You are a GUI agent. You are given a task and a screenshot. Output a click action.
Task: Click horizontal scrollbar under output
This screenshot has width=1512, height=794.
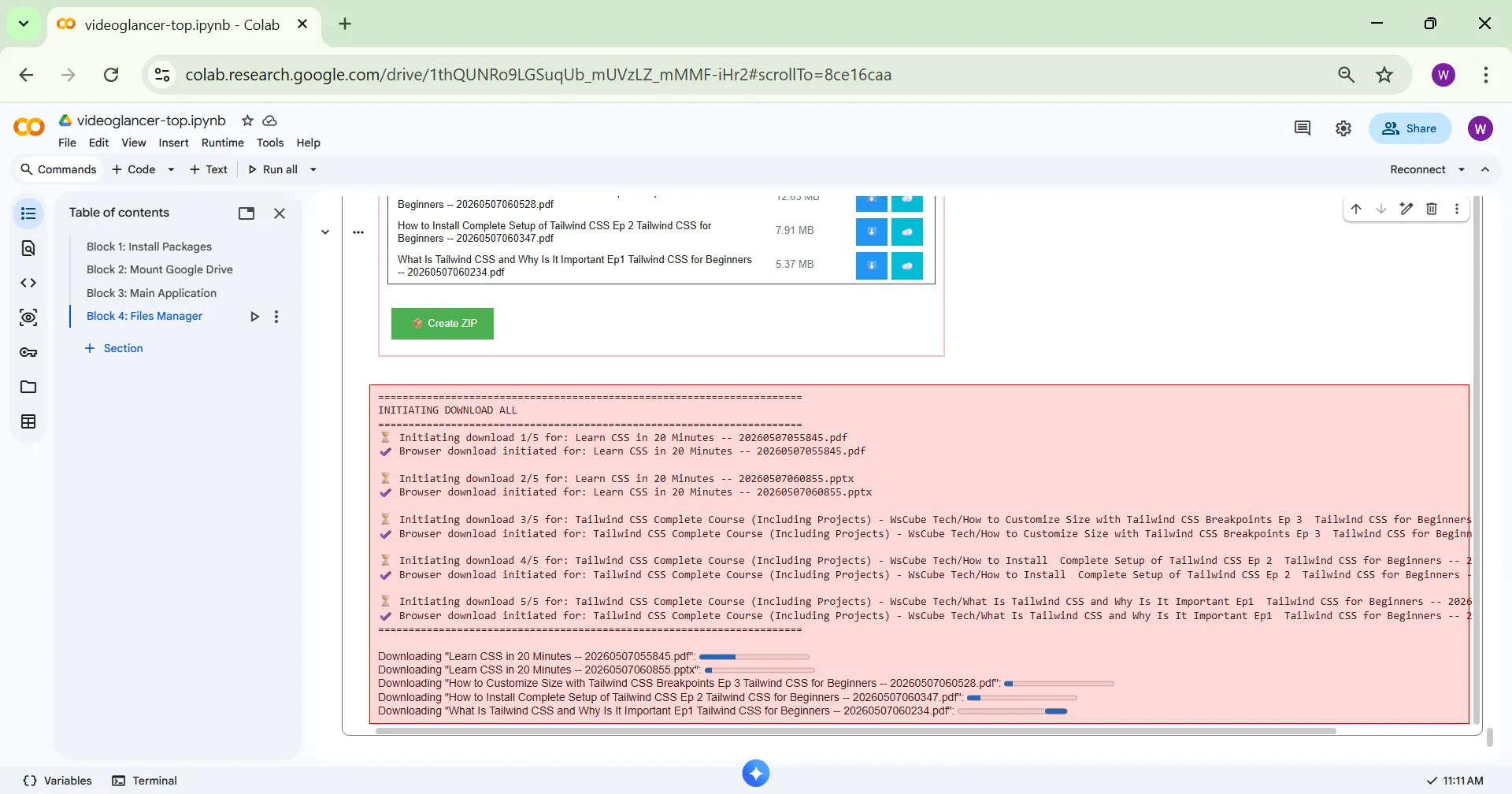pos(855,731)
